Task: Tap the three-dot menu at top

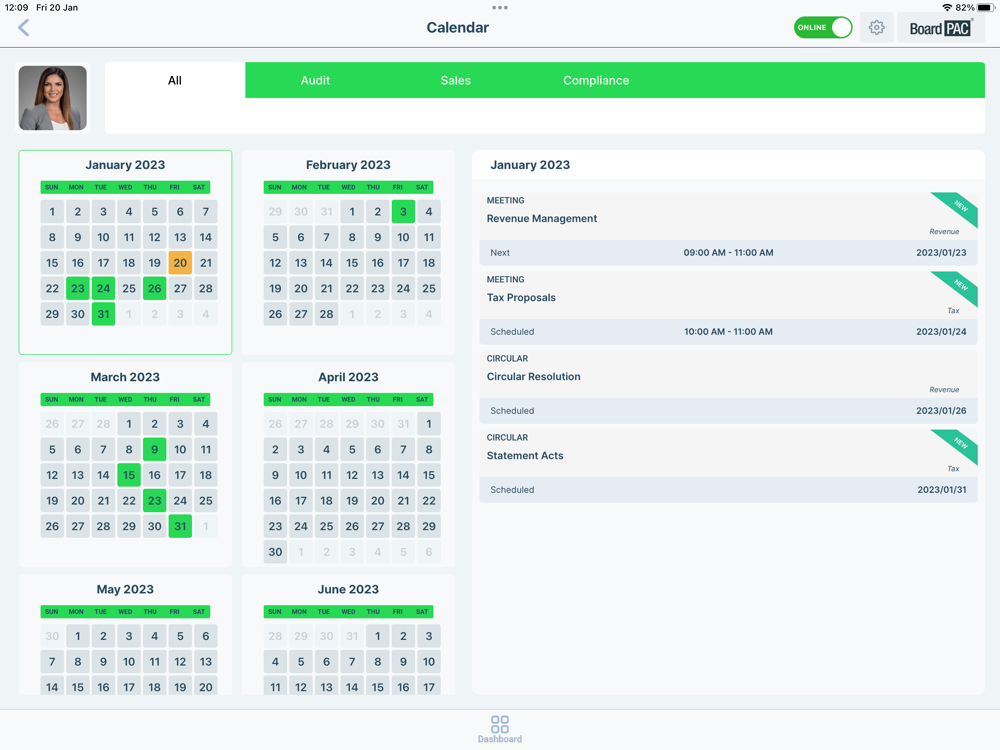Action: 500,8
